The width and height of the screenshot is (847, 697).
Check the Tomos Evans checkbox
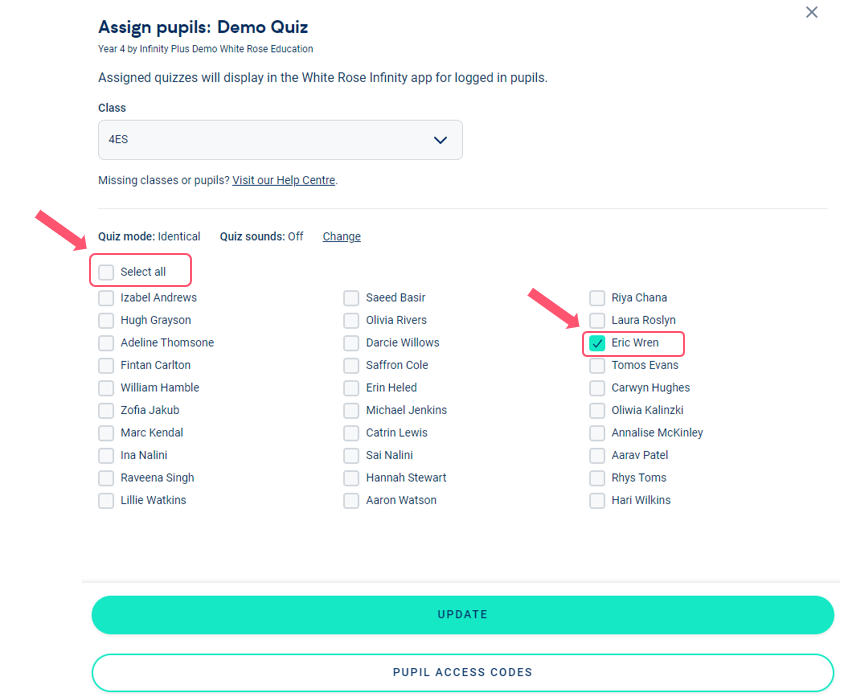click(x=597, y=365)
